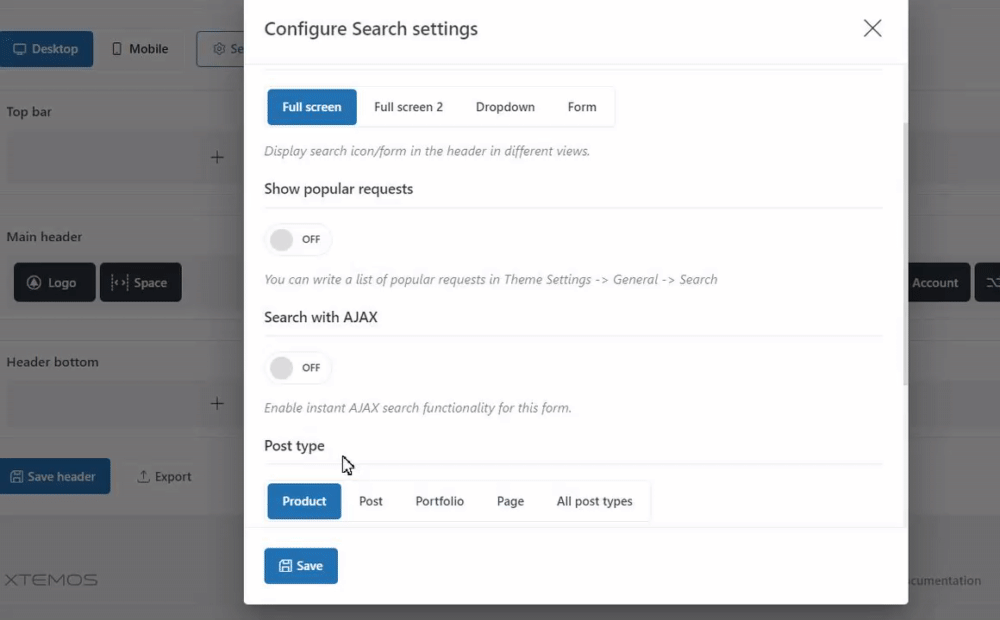This screenshot has width=1000, height=620.
Task: Pick the Form search display
Action: click(x=582, y=107)
